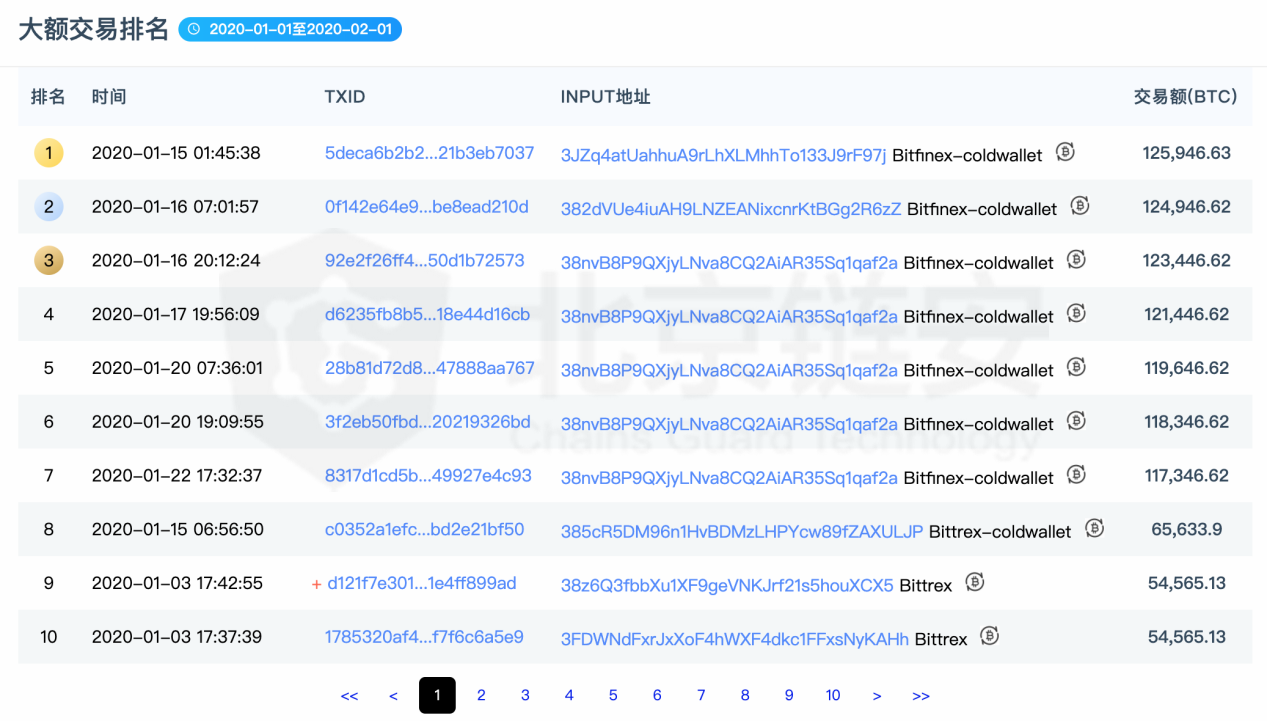
Task: Open the 38nvB8P9 address in rank 7 row
Action: point(729,478)
